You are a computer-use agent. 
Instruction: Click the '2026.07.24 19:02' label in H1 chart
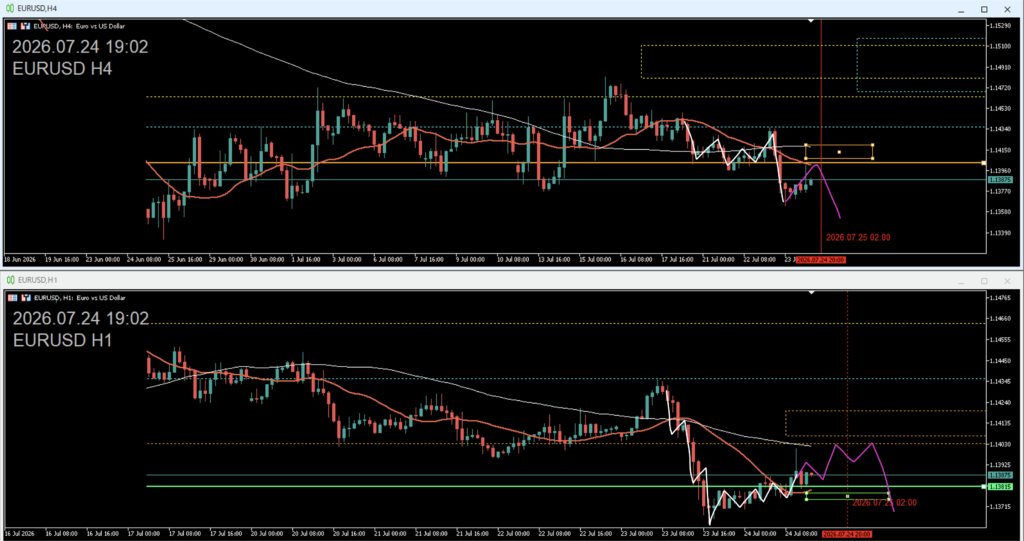pyautogui.click(x=80, y=319)
